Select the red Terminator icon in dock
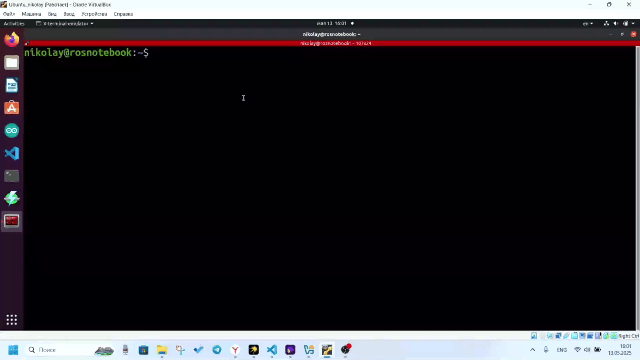 (11, 221)
